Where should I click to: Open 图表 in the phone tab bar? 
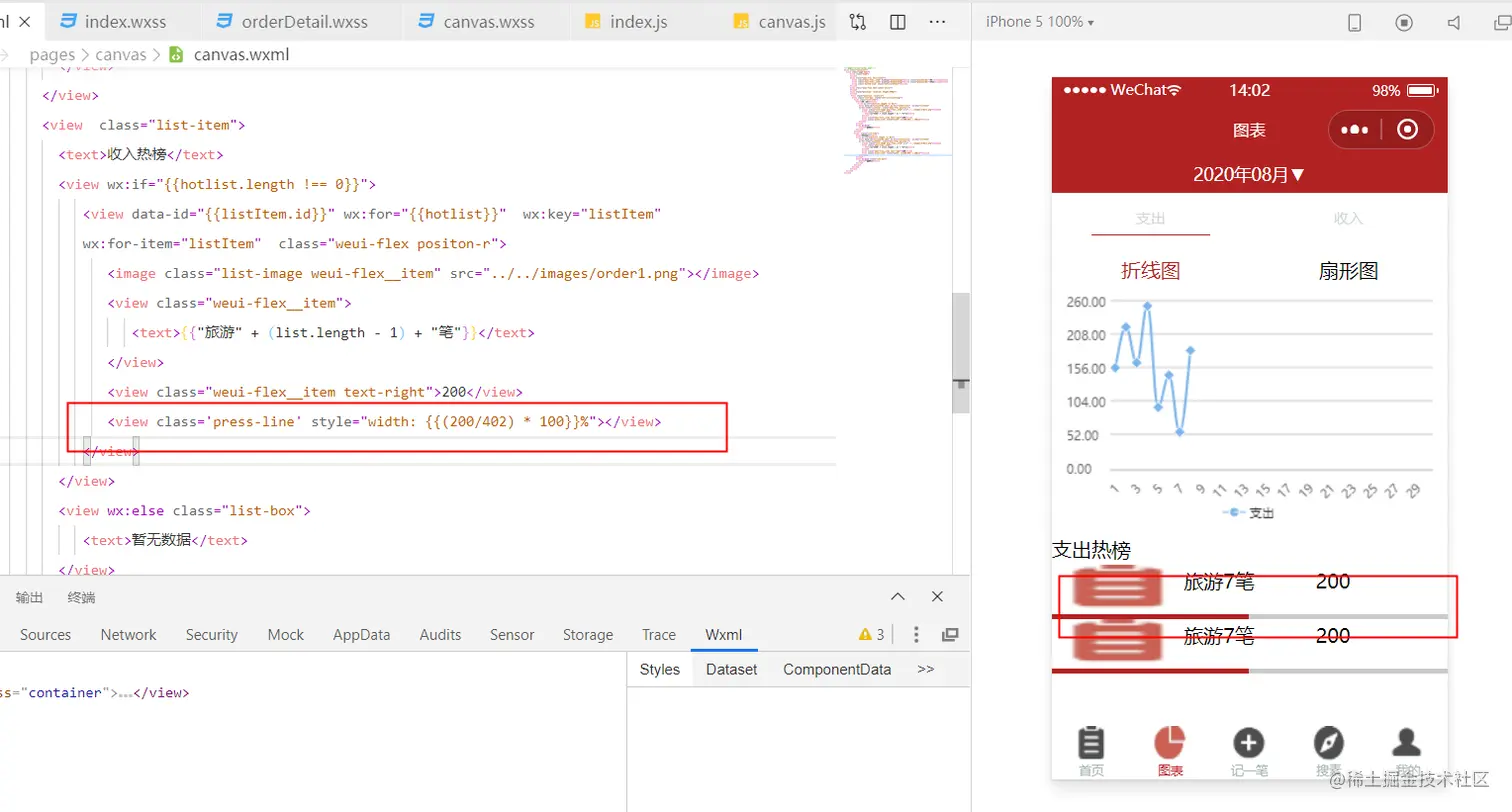click(1170, 751)
